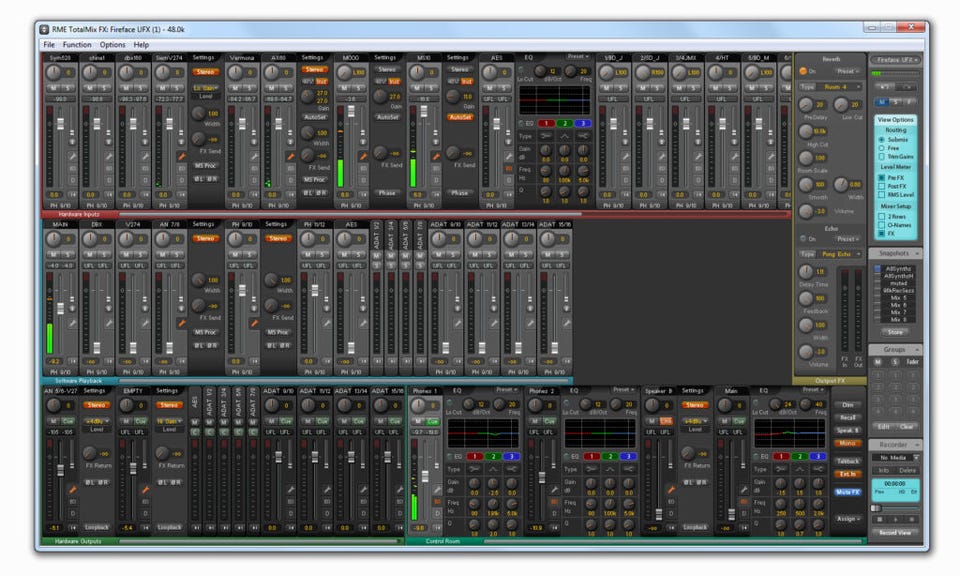The width and height of the screenshot is (960, 576).
Task: Click the Phones 2 wrench icon
Action: pos(553,490)
